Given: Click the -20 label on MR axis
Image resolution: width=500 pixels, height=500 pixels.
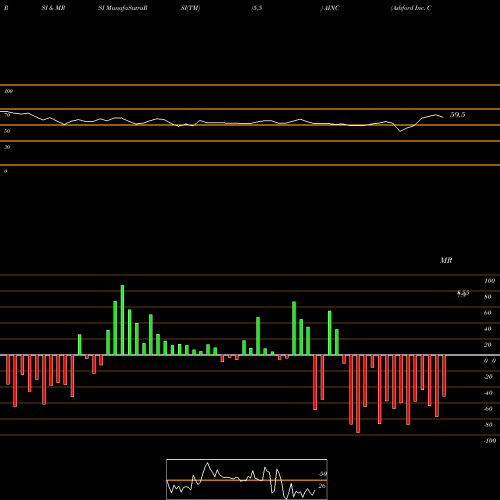Looking at the screenshot, I should tap(488, 377).
